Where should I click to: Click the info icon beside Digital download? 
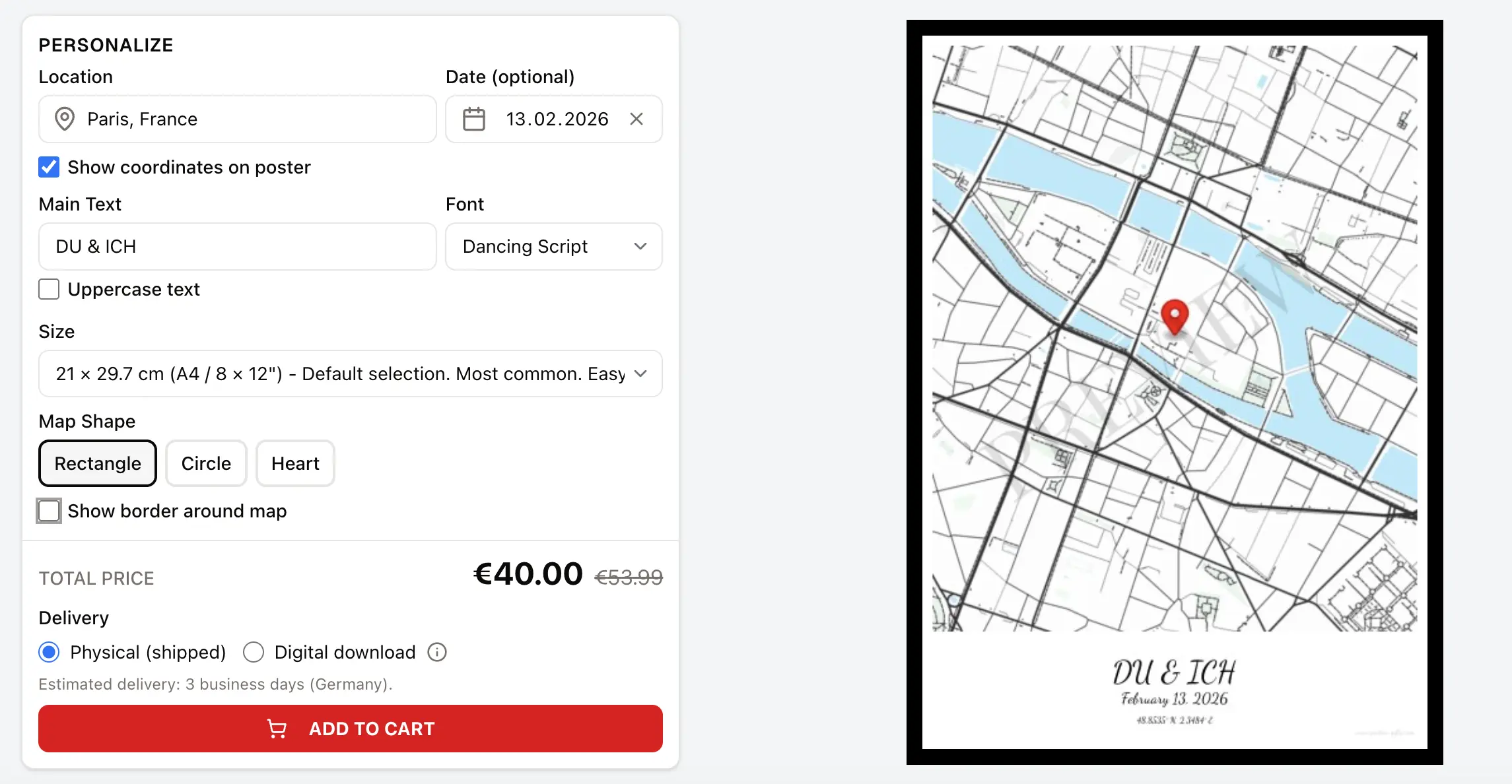coord(437,652)
